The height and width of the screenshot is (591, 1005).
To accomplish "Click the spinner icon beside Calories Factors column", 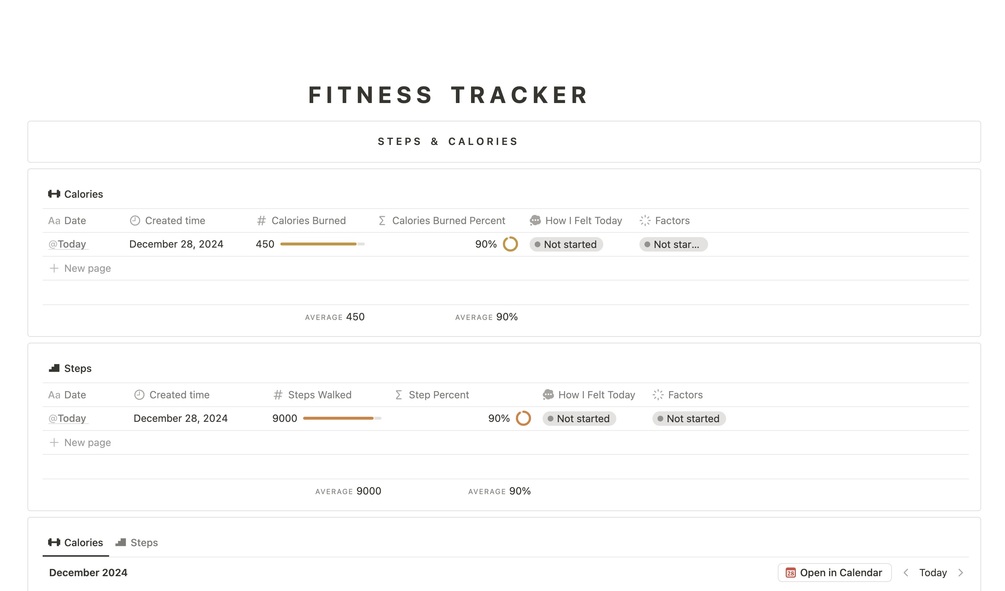I will point(645,221).
